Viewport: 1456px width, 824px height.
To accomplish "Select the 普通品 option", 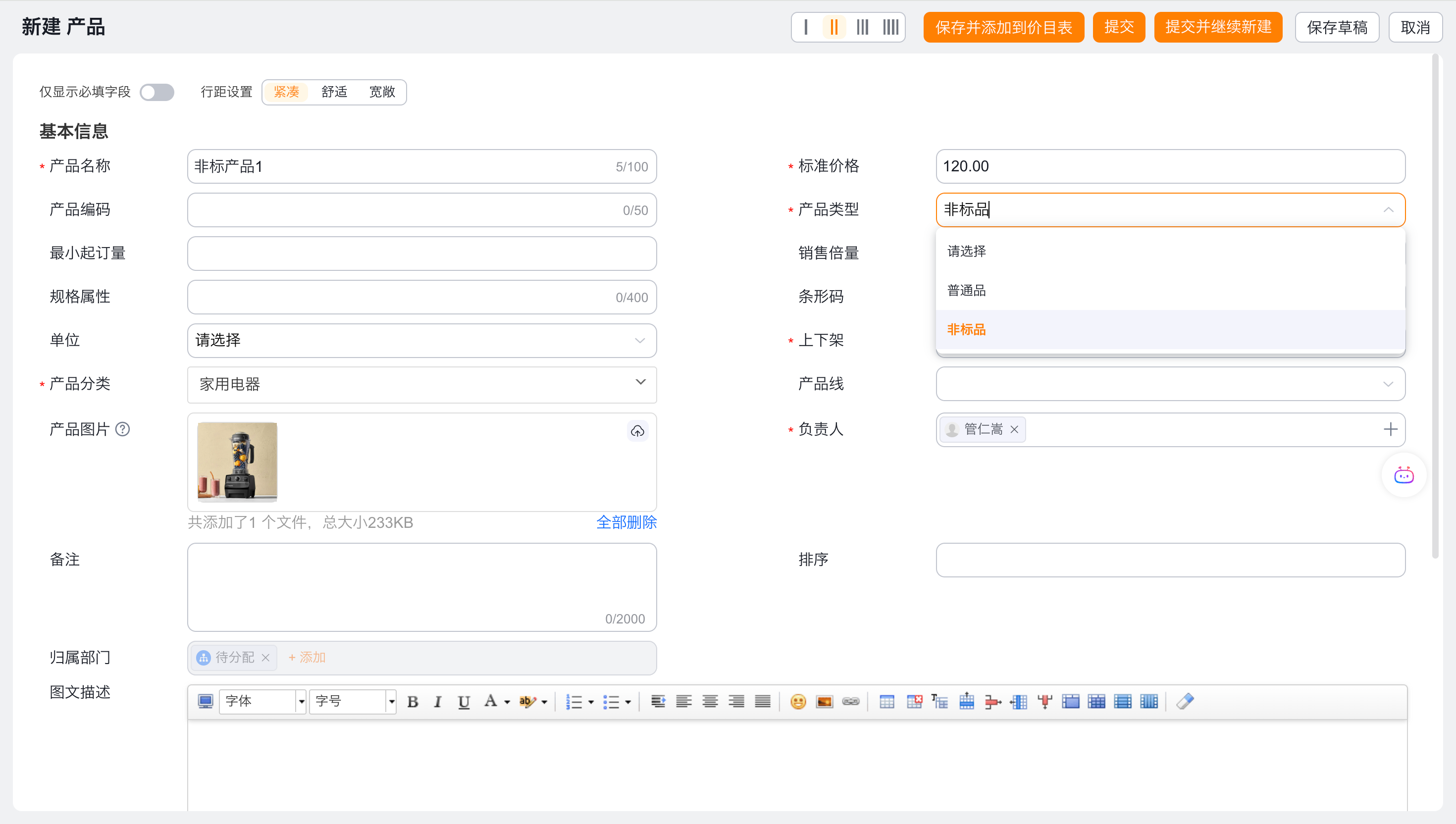I will pos(967,290).
